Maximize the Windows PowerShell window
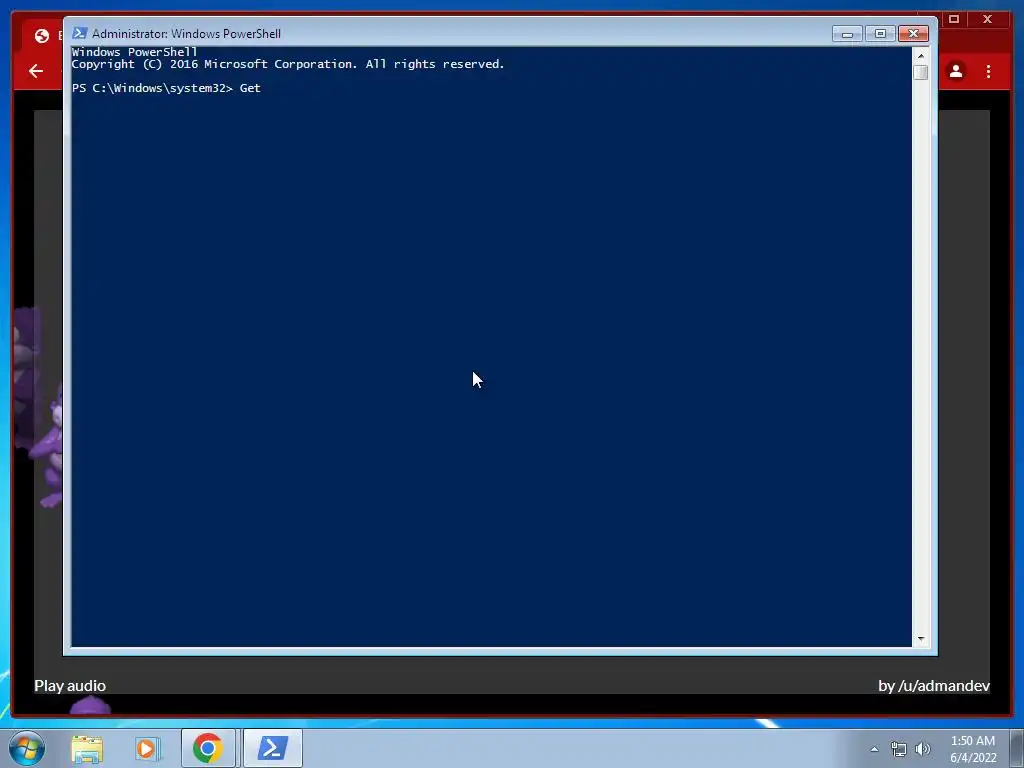1024x768 pixels. pyautogui.click(x=880, y=34)
